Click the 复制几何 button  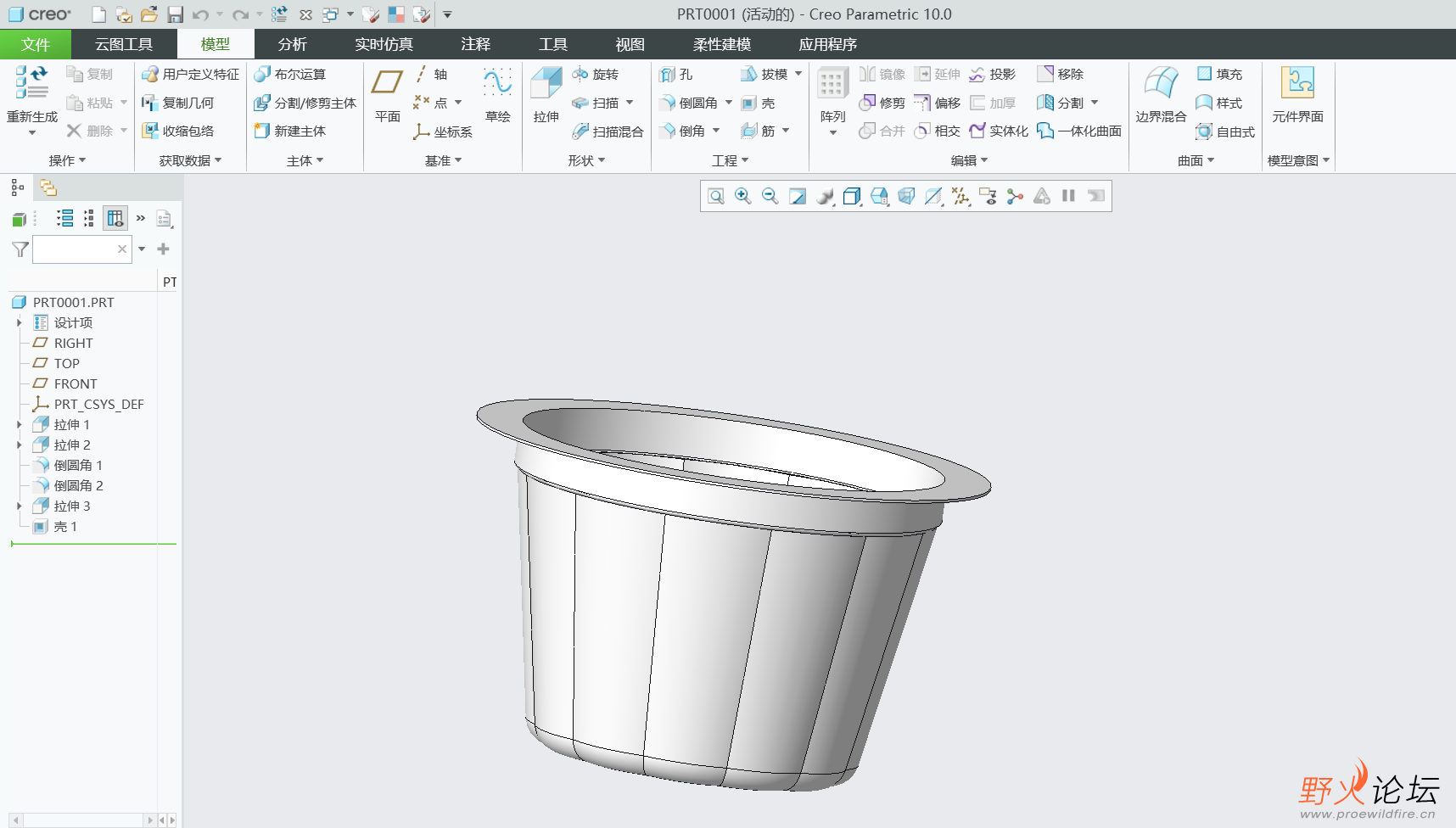178,103
